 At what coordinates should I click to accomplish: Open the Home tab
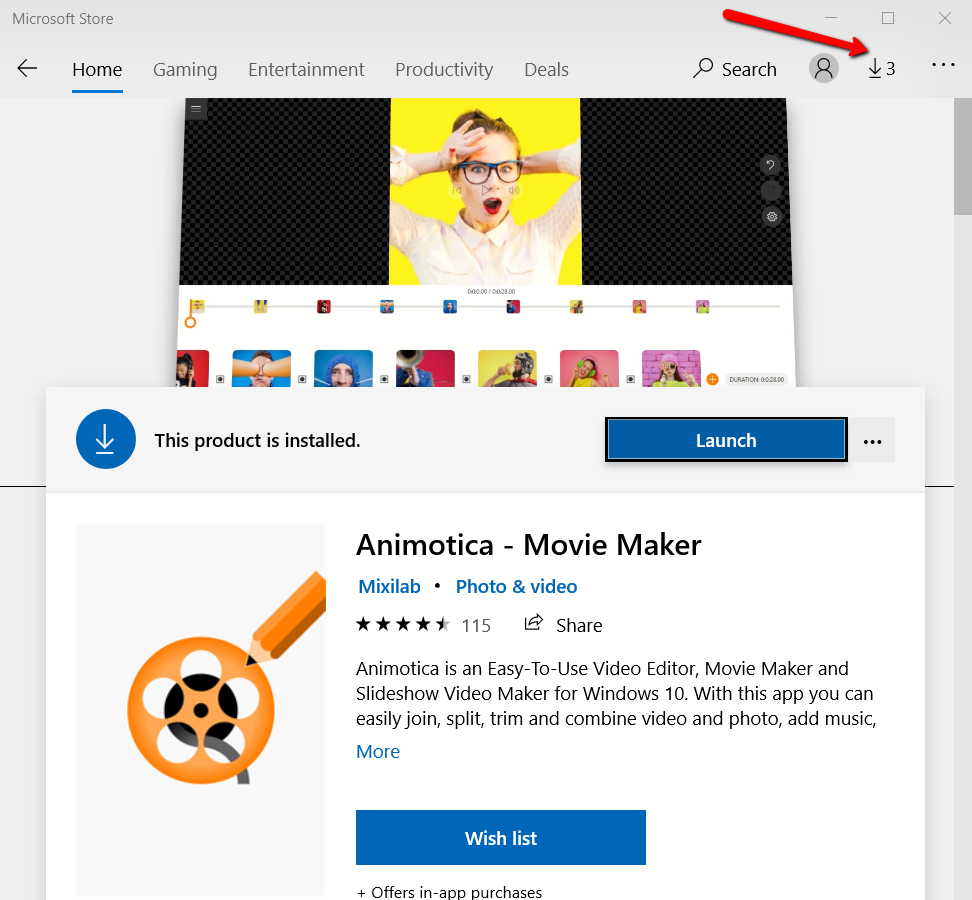point(97,69)
